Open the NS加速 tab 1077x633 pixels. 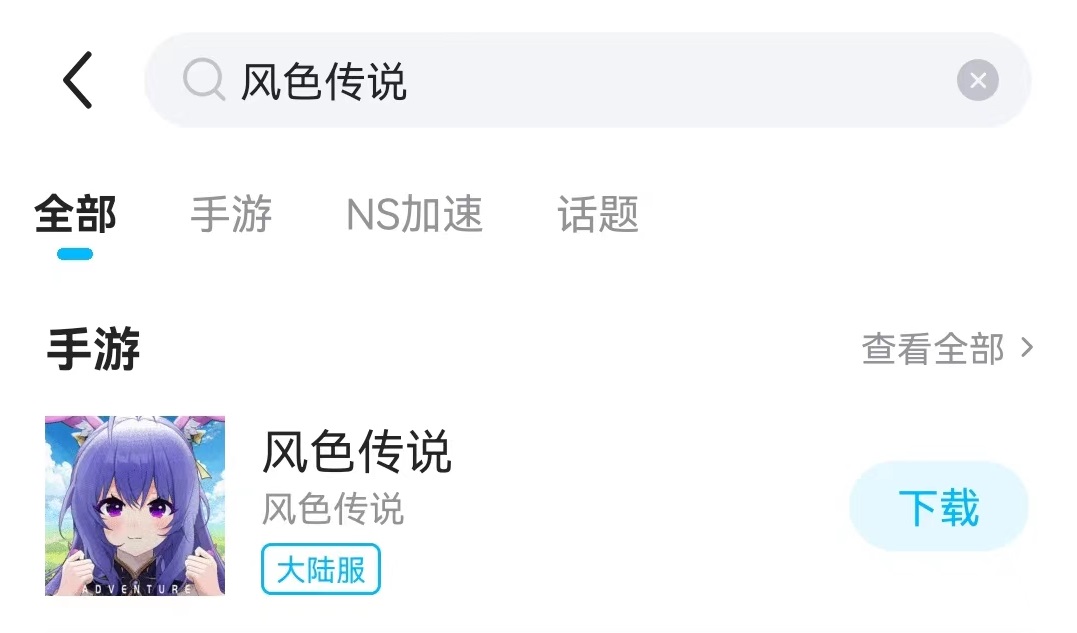coord(414,214)
